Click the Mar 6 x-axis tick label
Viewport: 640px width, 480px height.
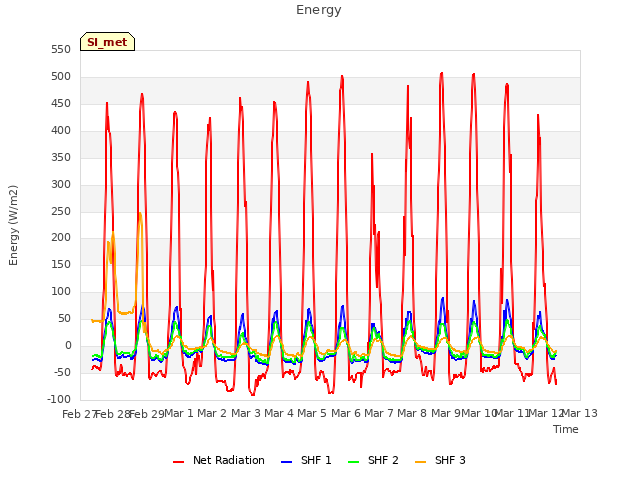[346, 413]
